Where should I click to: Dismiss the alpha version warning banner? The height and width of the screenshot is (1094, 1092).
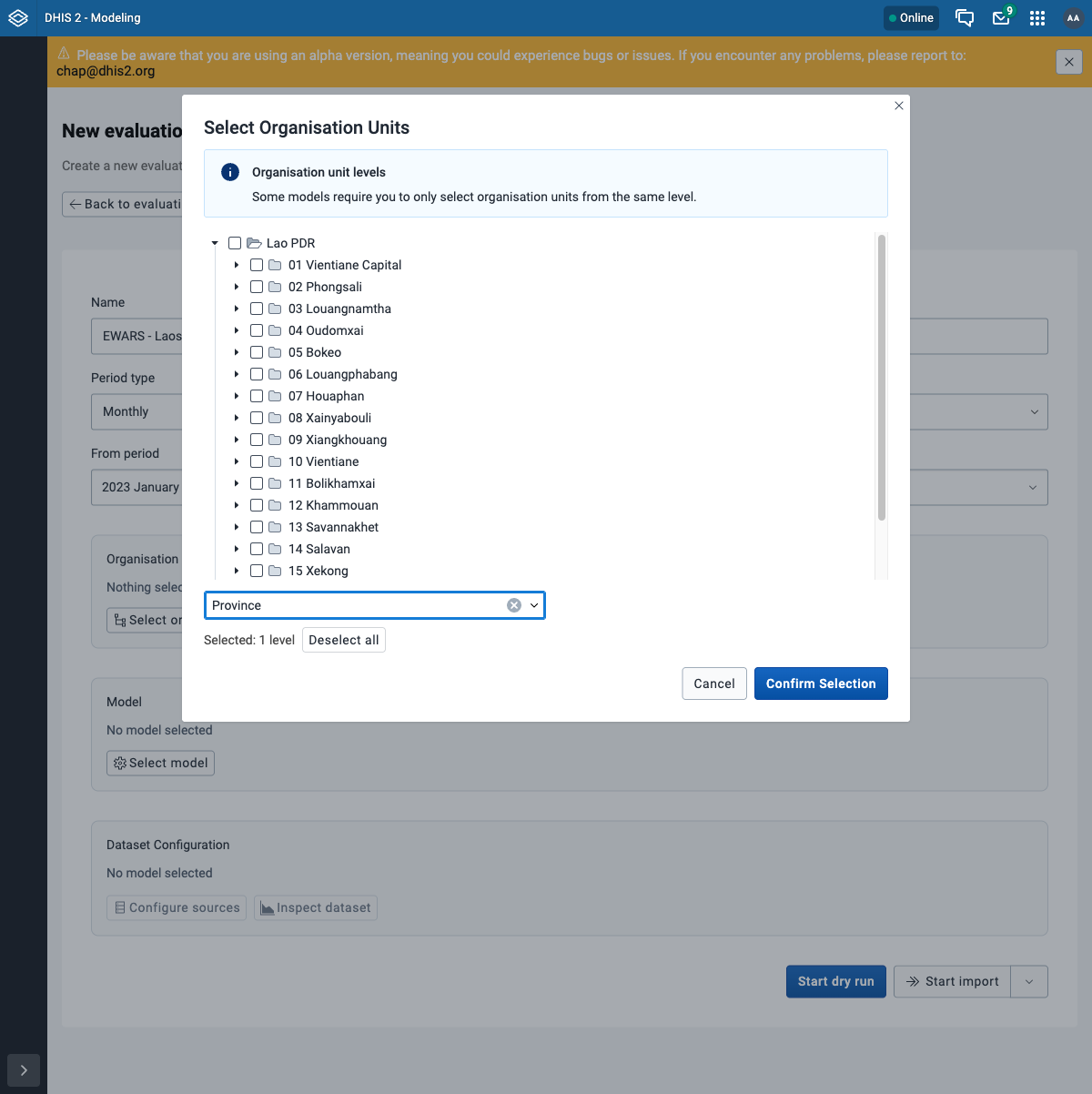pyautogui.click(x=1069, y=62)
